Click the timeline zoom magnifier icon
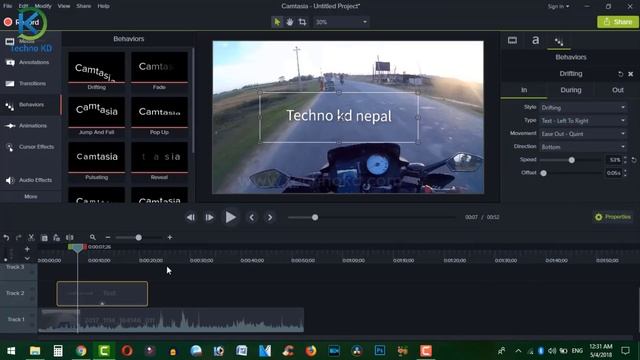Screen dimensions: 640x360 click(x=93, y=238)
